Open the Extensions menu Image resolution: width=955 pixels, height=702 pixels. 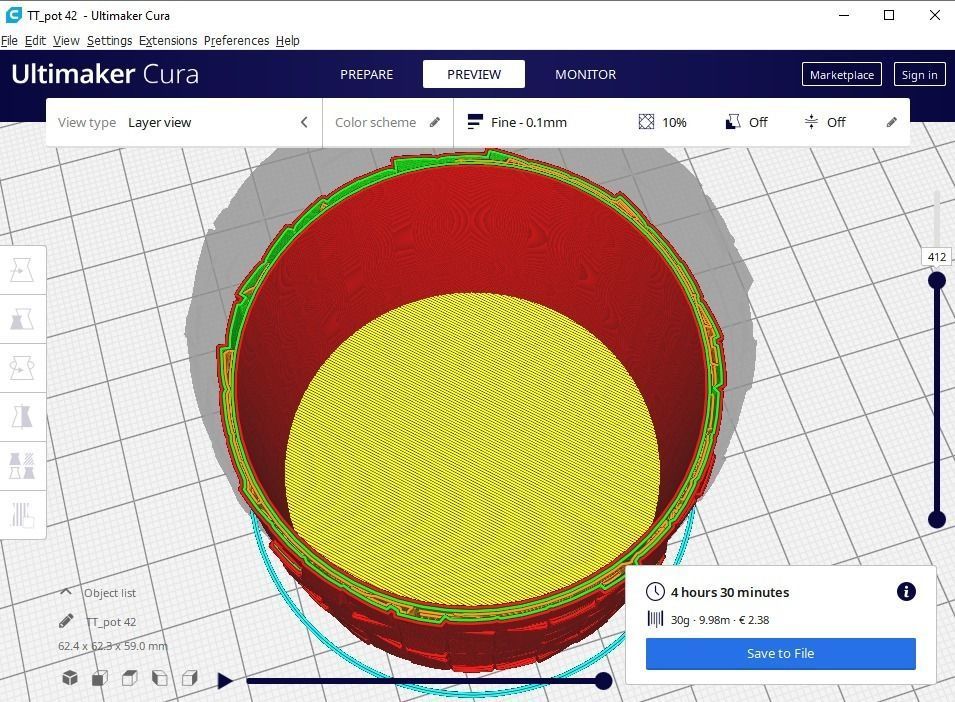point(168,40)
